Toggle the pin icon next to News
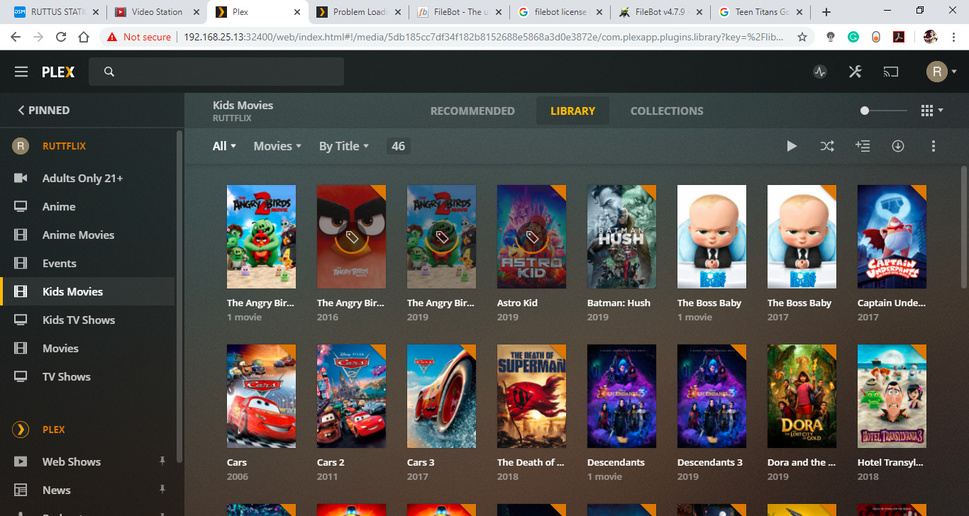 pos(162,489)
